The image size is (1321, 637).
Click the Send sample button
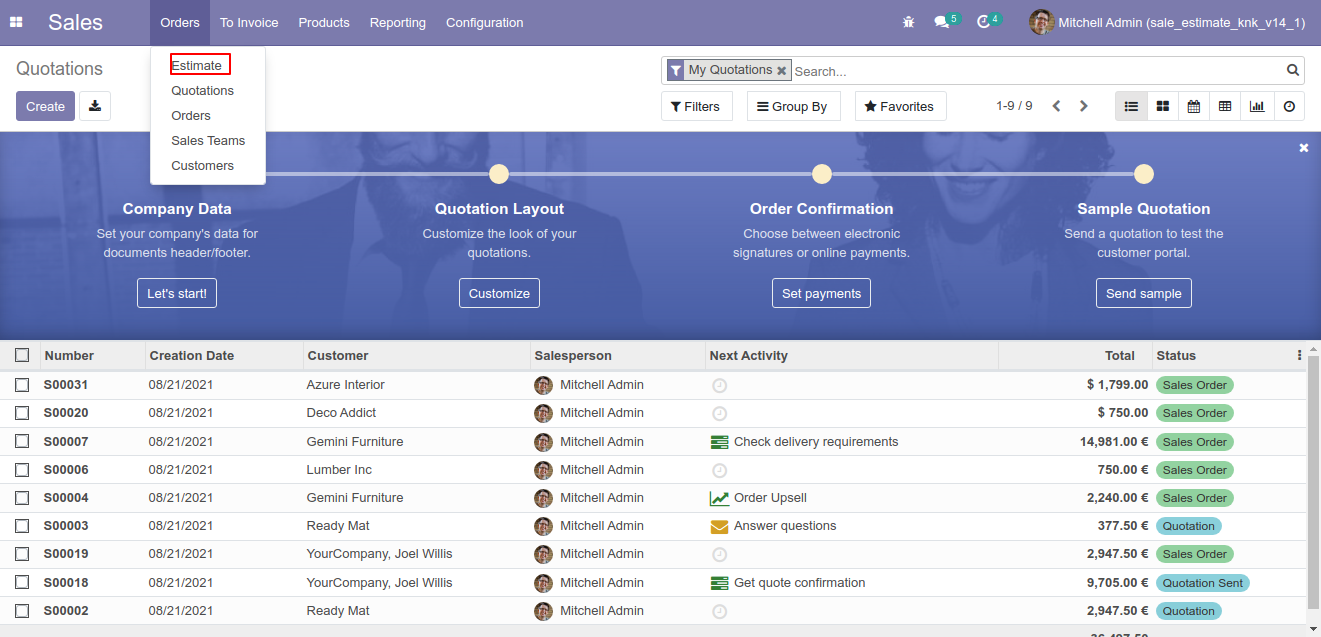pyautogui.click(x=1144, y=293)
